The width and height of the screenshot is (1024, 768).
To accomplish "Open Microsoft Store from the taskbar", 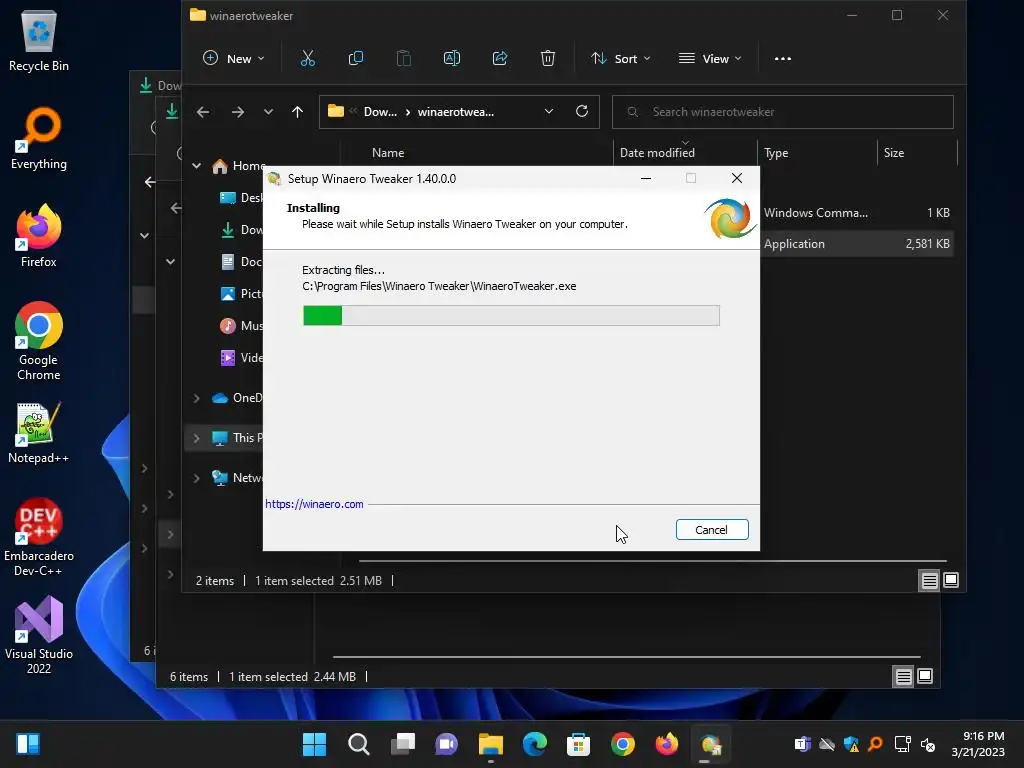I will 579,744.
